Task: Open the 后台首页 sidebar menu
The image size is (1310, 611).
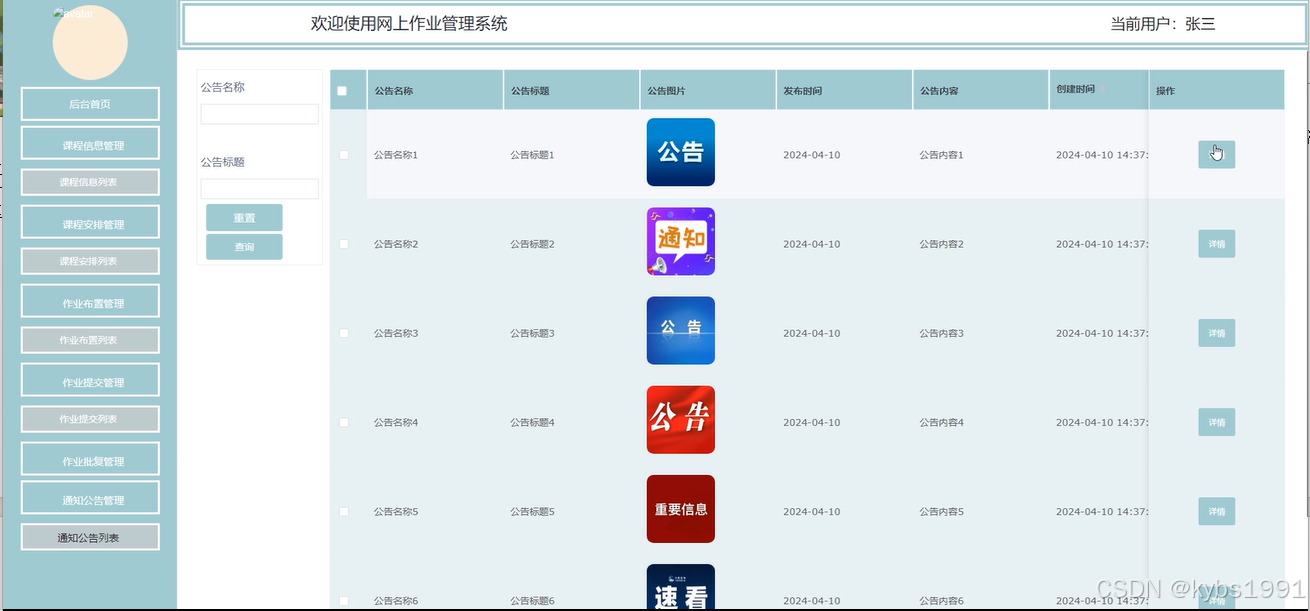Action: point(90,104)
